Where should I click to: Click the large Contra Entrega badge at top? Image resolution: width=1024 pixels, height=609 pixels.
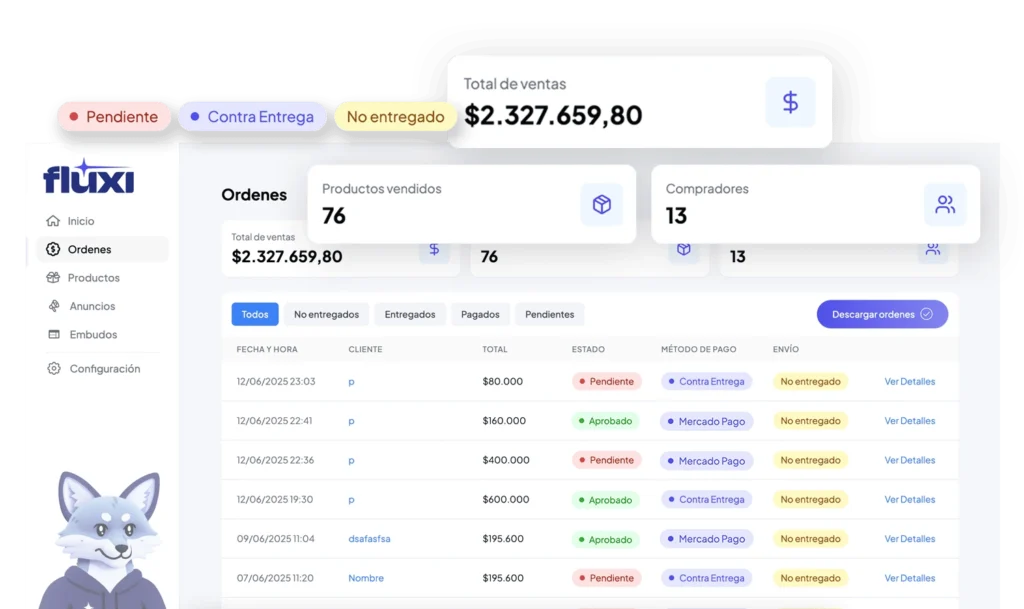tap(252, 117)
